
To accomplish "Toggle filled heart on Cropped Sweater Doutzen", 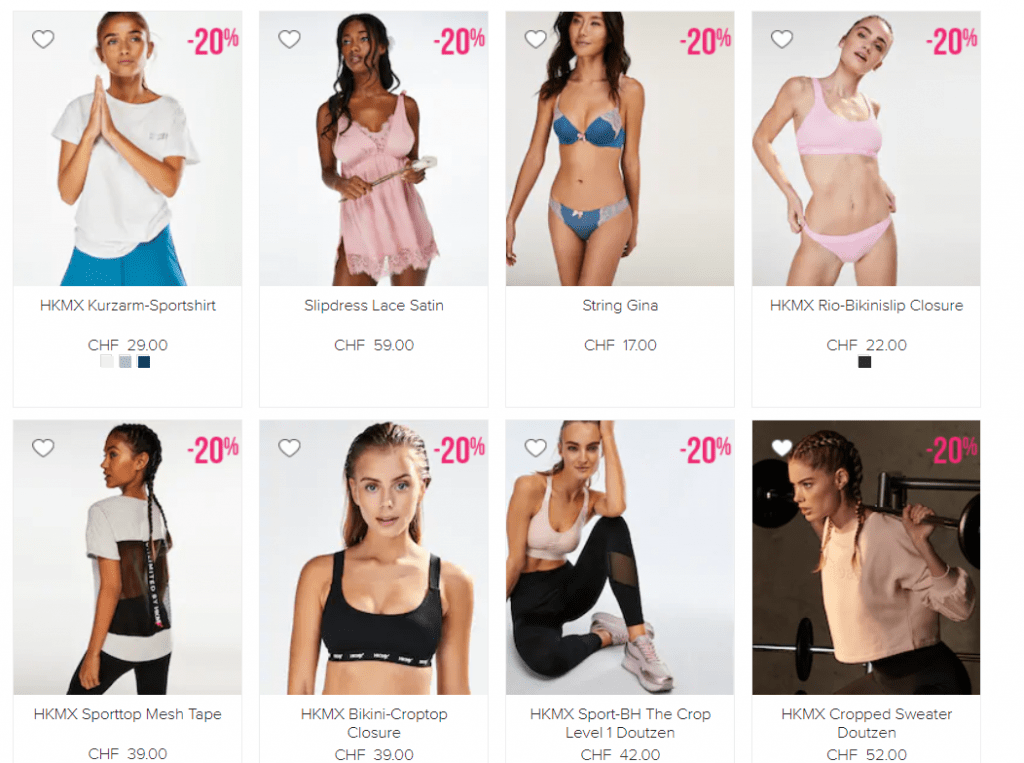I will coord(782,448).
